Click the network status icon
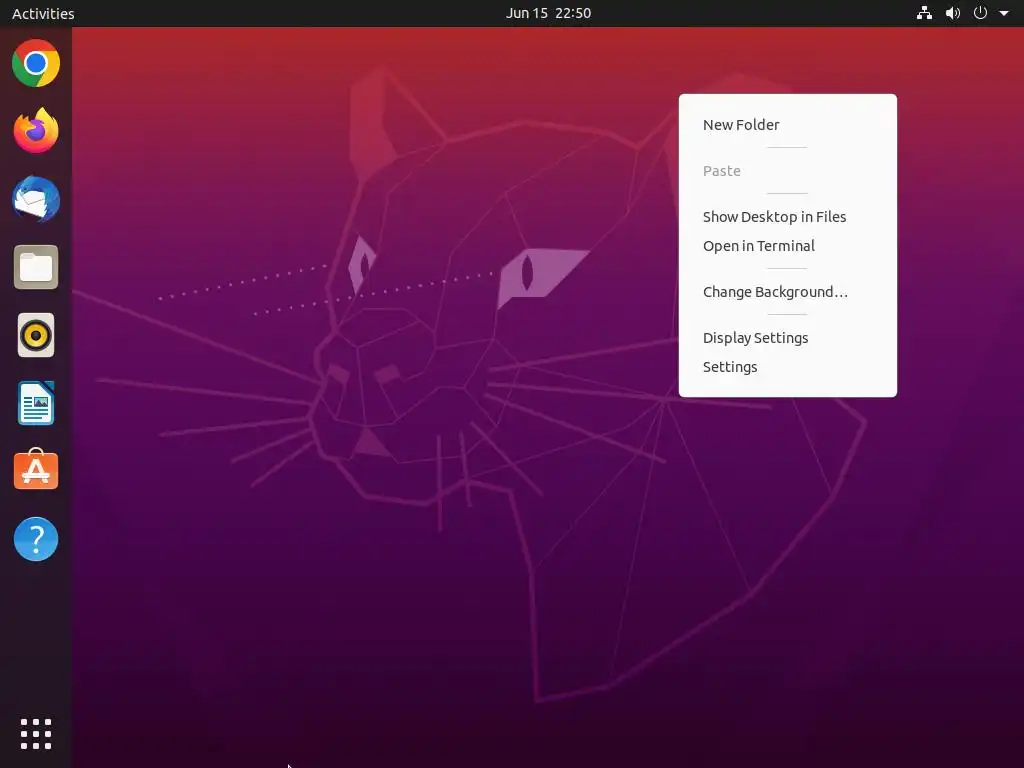This screenshot has height=768, width=1024. [924, 13]
